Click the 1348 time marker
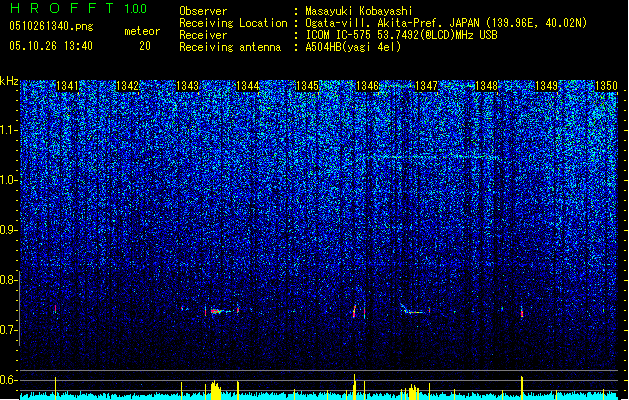 [486, 86]
